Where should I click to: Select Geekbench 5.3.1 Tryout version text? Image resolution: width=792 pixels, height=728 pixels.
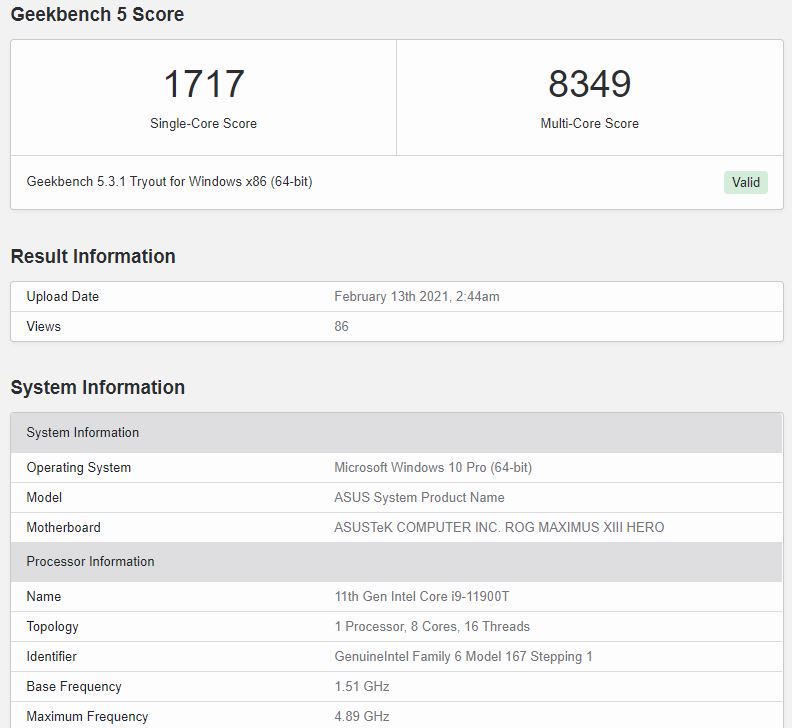tap(169, 181)
